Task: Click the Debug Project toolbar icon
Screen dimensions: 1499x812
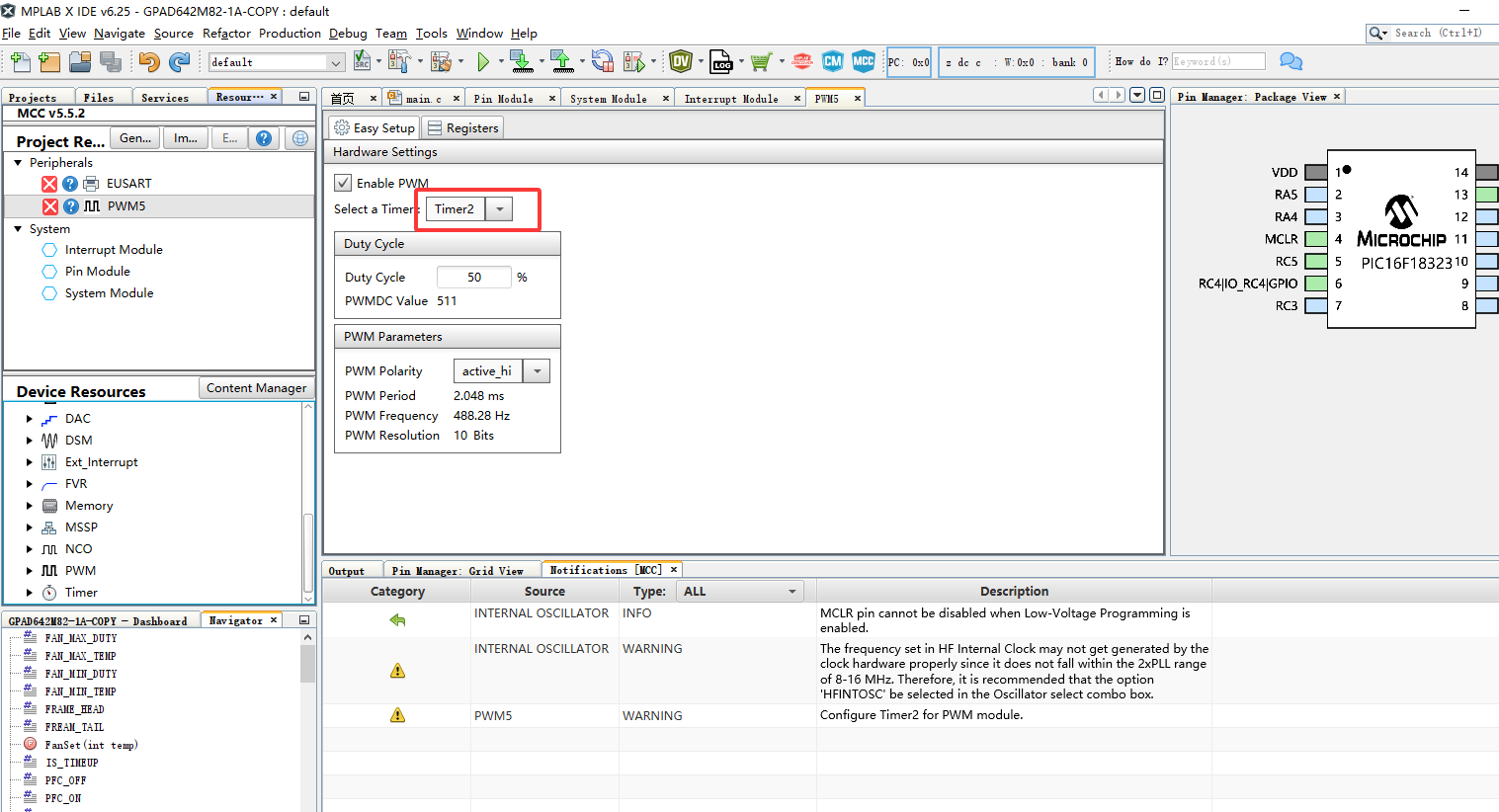Action: point(634,61)
